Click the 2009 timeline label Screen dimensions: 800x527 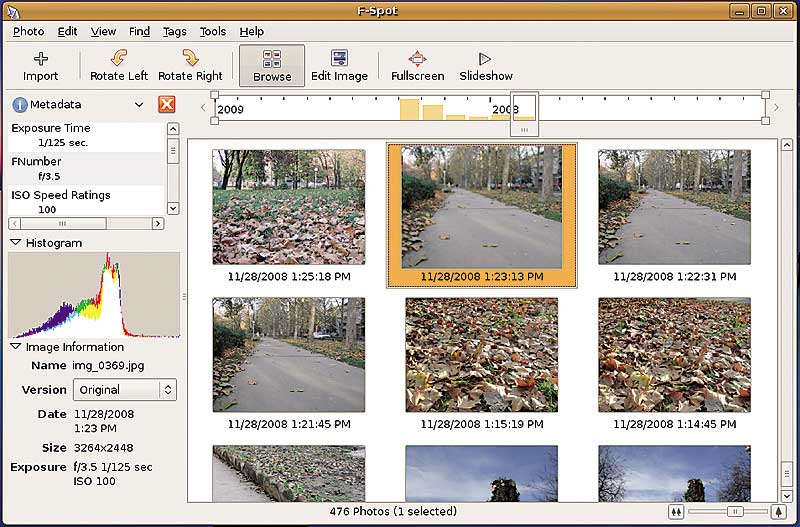click(231, 109)
